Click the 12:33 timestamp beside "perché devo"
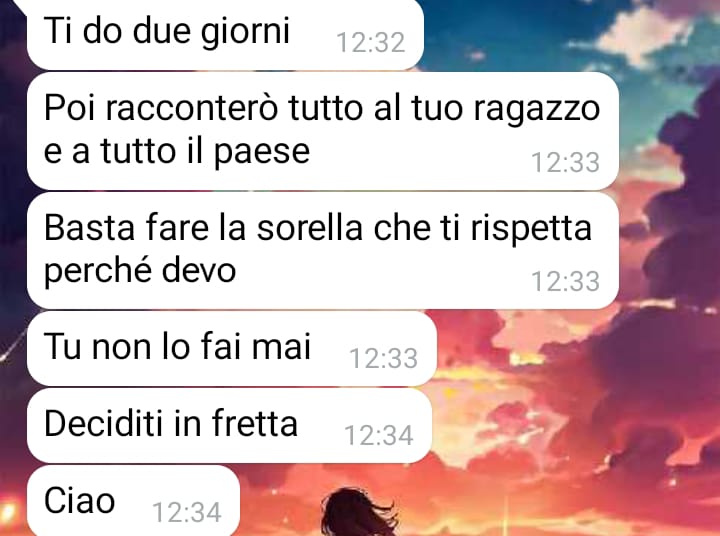Viewport: 720px width, 536px height. tap(565, 282)
